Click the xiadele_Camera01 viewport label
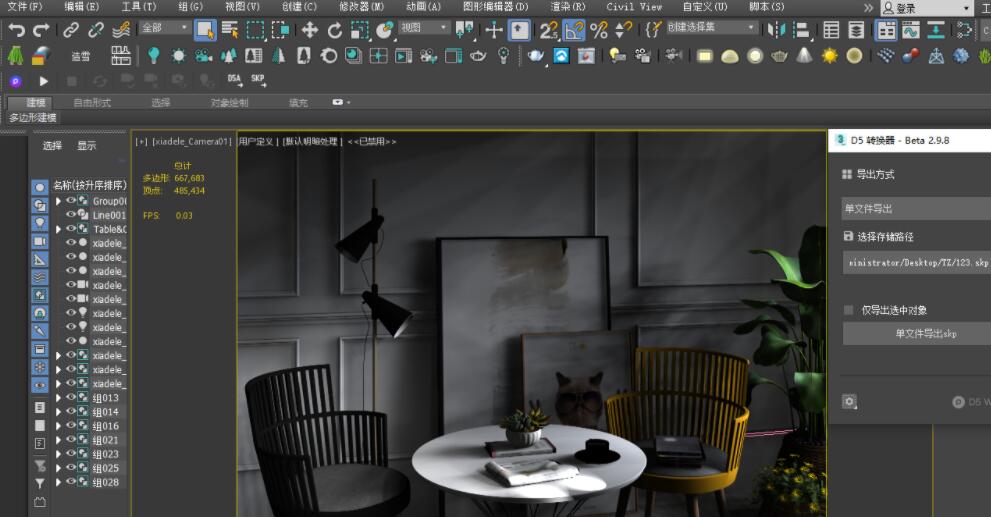Screen dimensions: 991x517 coord(192,142)
